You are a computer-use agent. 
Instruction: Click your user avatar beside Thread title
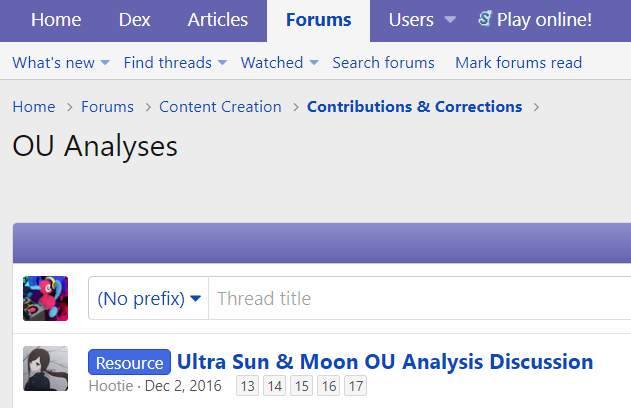[x=45, y=299]
